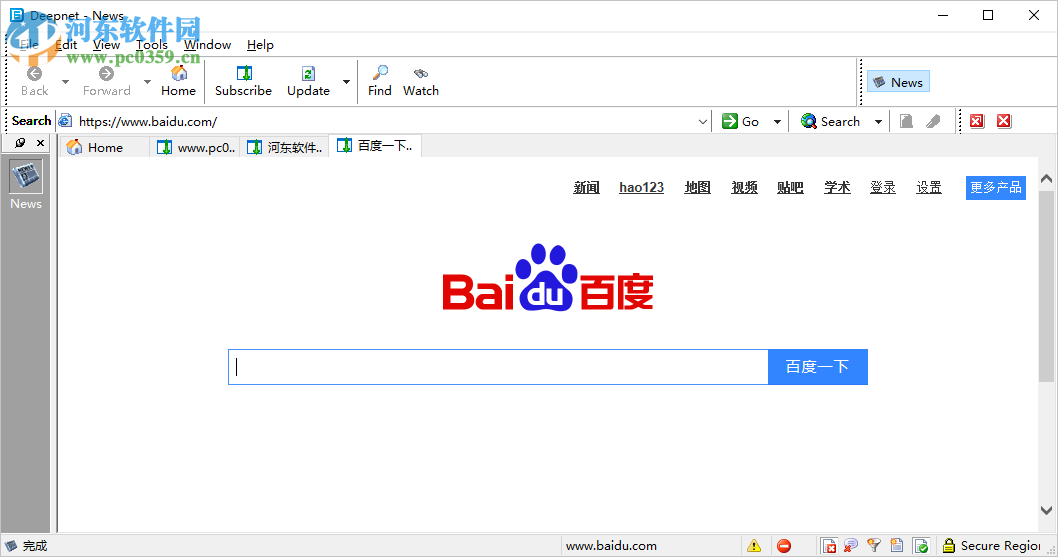Click the red close-tab icon with arrow
Image resolution: width=1058 pixels, height=557 pixels.
[976, 122]
